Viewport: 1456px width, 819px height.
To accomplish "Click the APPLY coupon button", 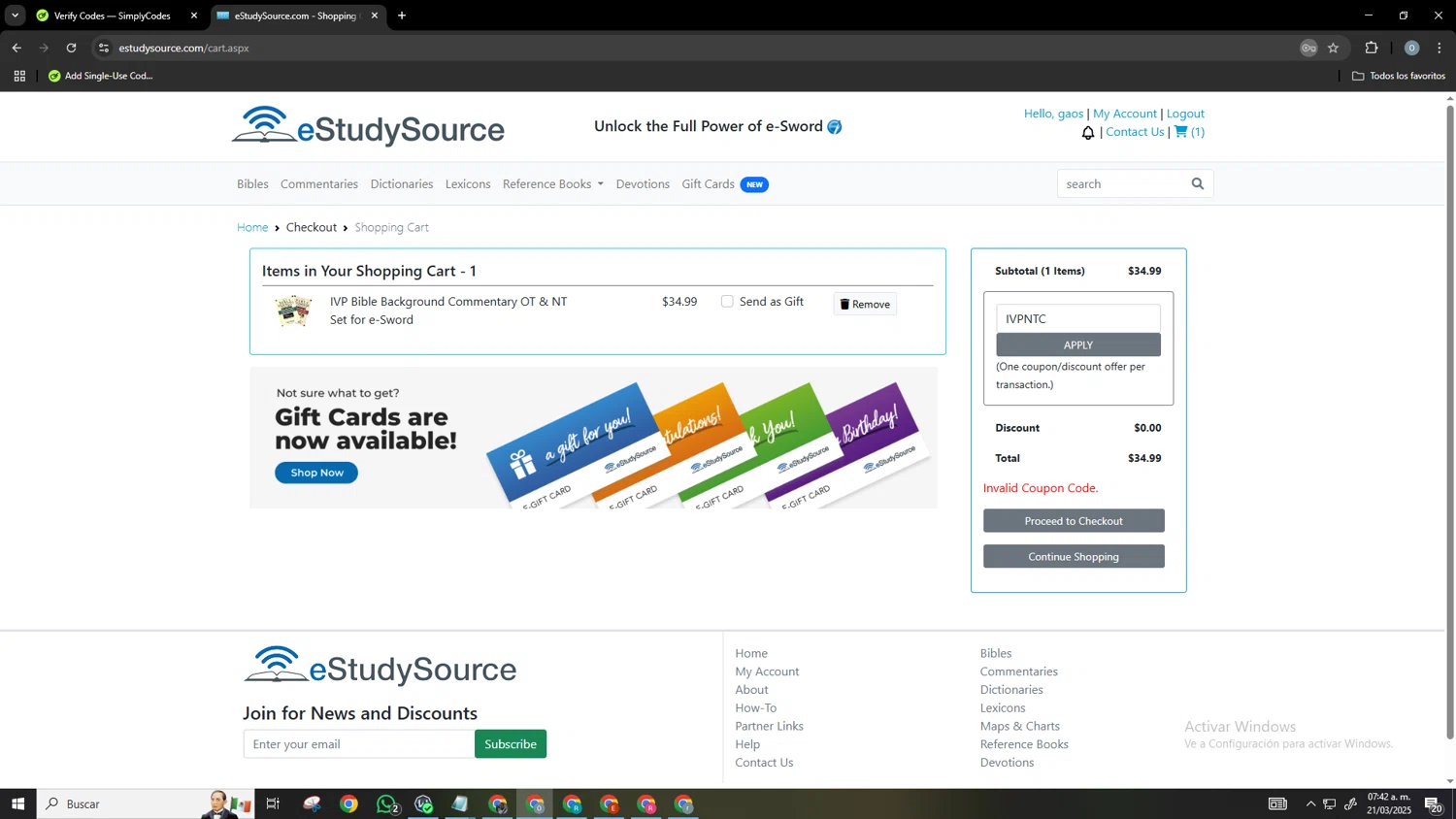I will pyautogui.click(x=1078, y=344).
